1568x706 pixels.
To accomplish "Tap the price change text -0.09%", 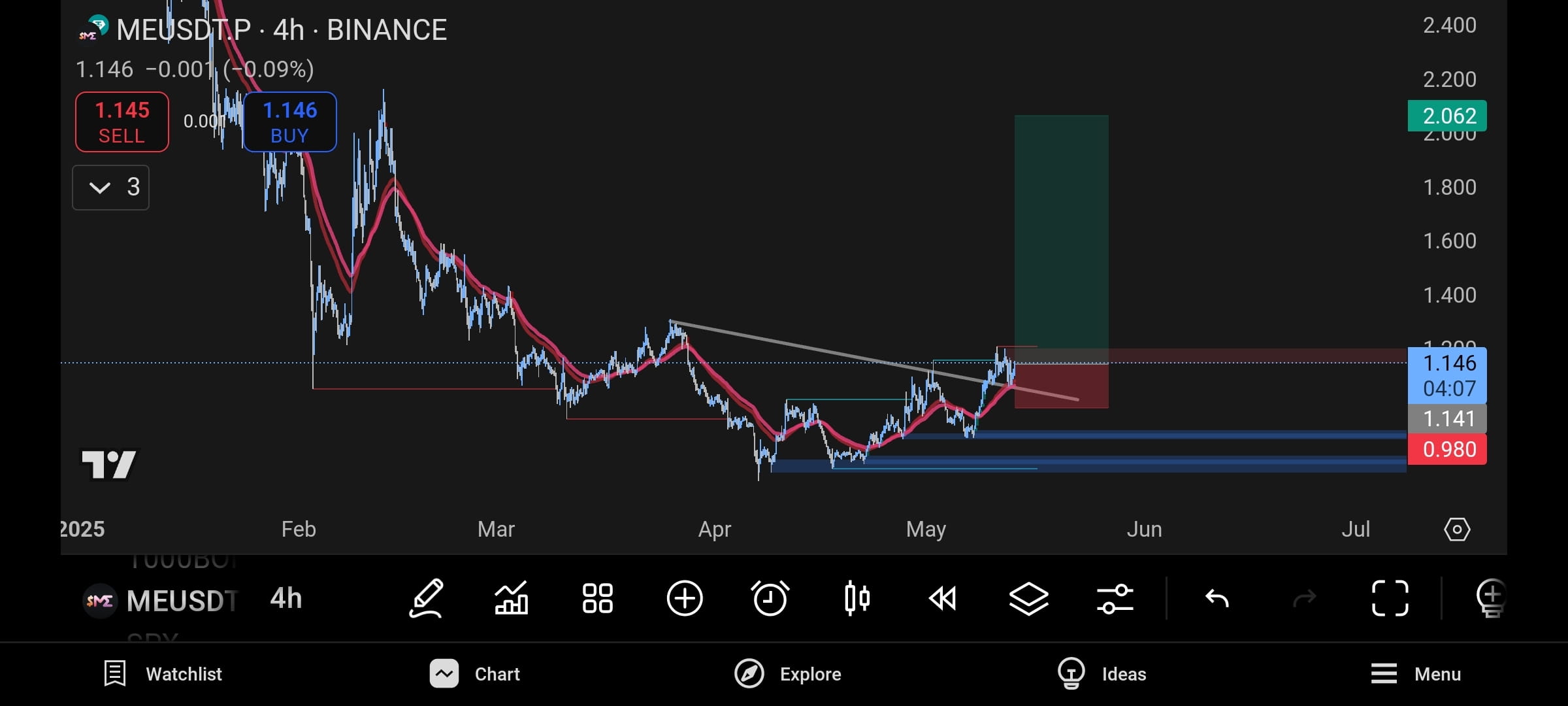I will tap(269, 69).
